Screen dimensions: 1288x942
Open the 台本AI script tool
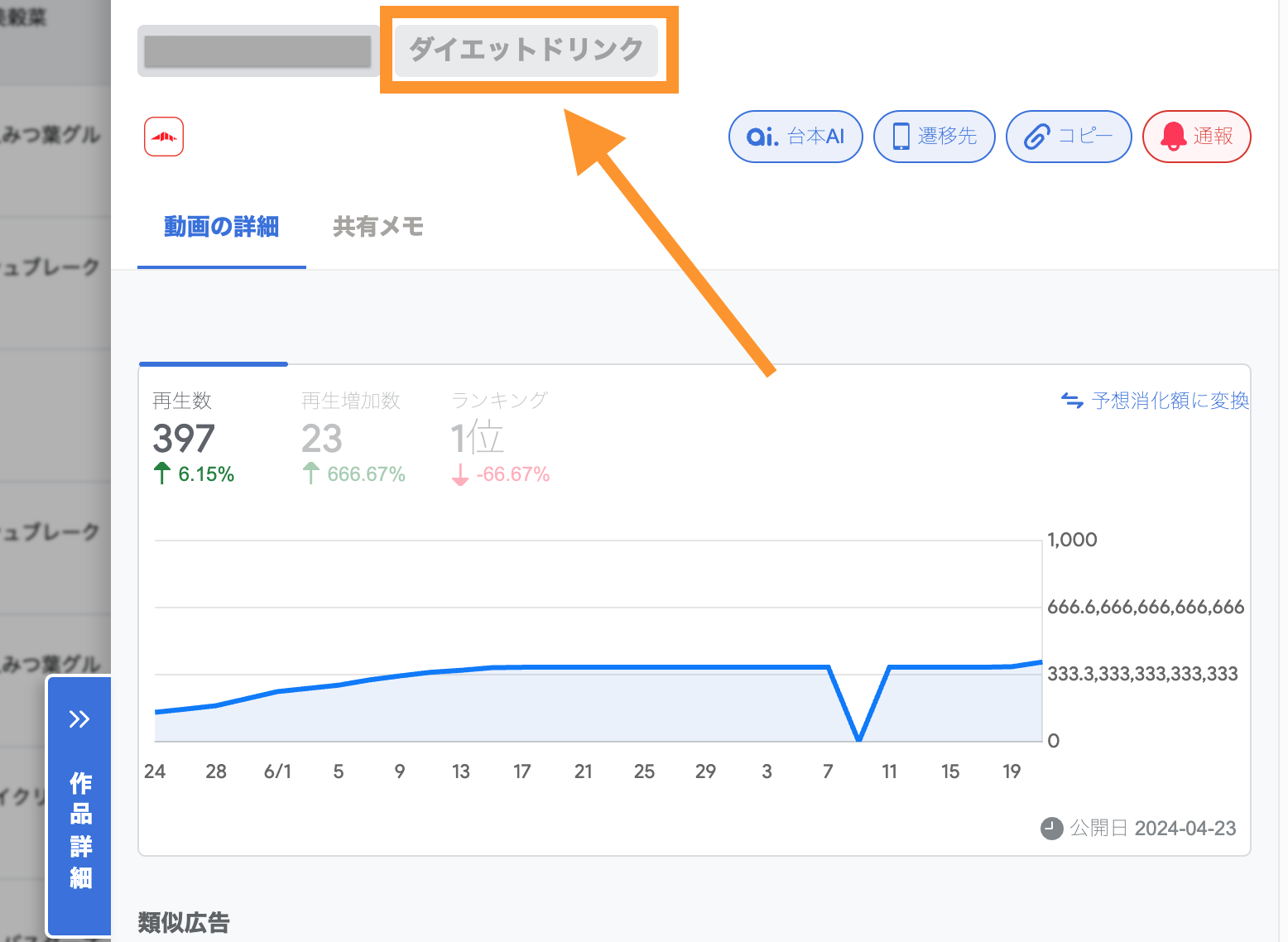tap(795, 137)
